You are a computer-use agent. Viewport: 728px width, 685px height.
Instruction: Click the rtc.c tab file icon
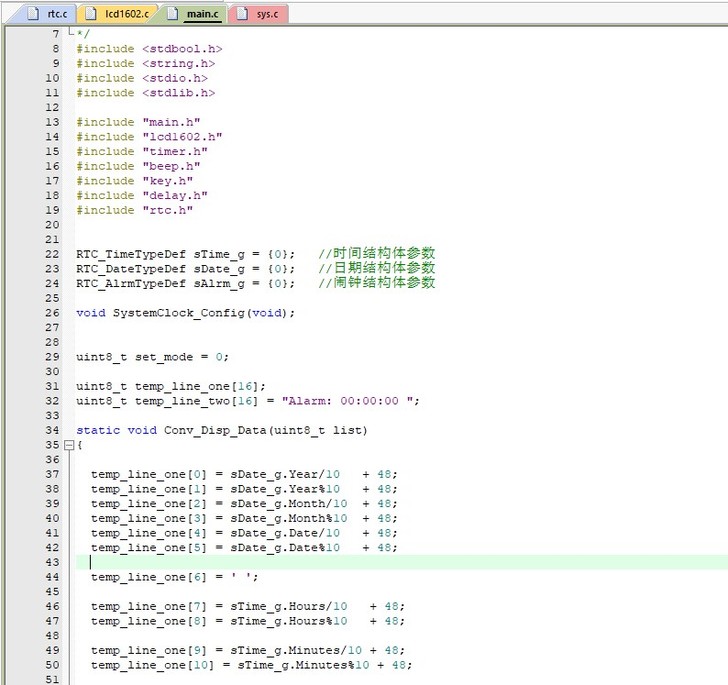32,14
